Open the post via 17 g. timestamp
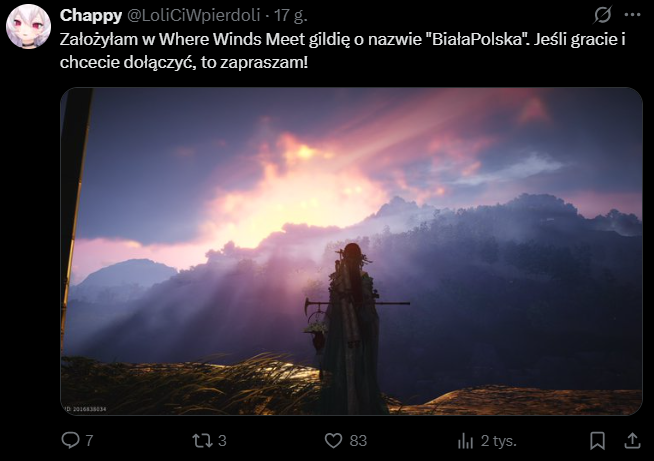 pos(290,15)
